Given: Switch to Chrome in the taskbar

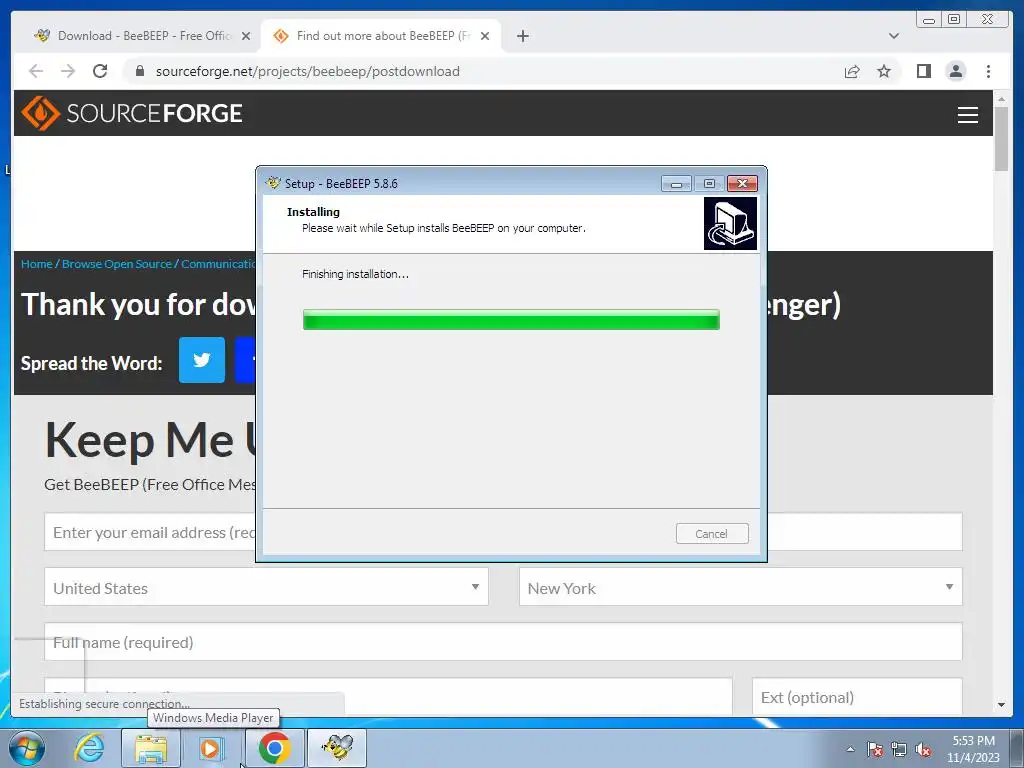Looking at the screenshot, I should pos(274,748).
